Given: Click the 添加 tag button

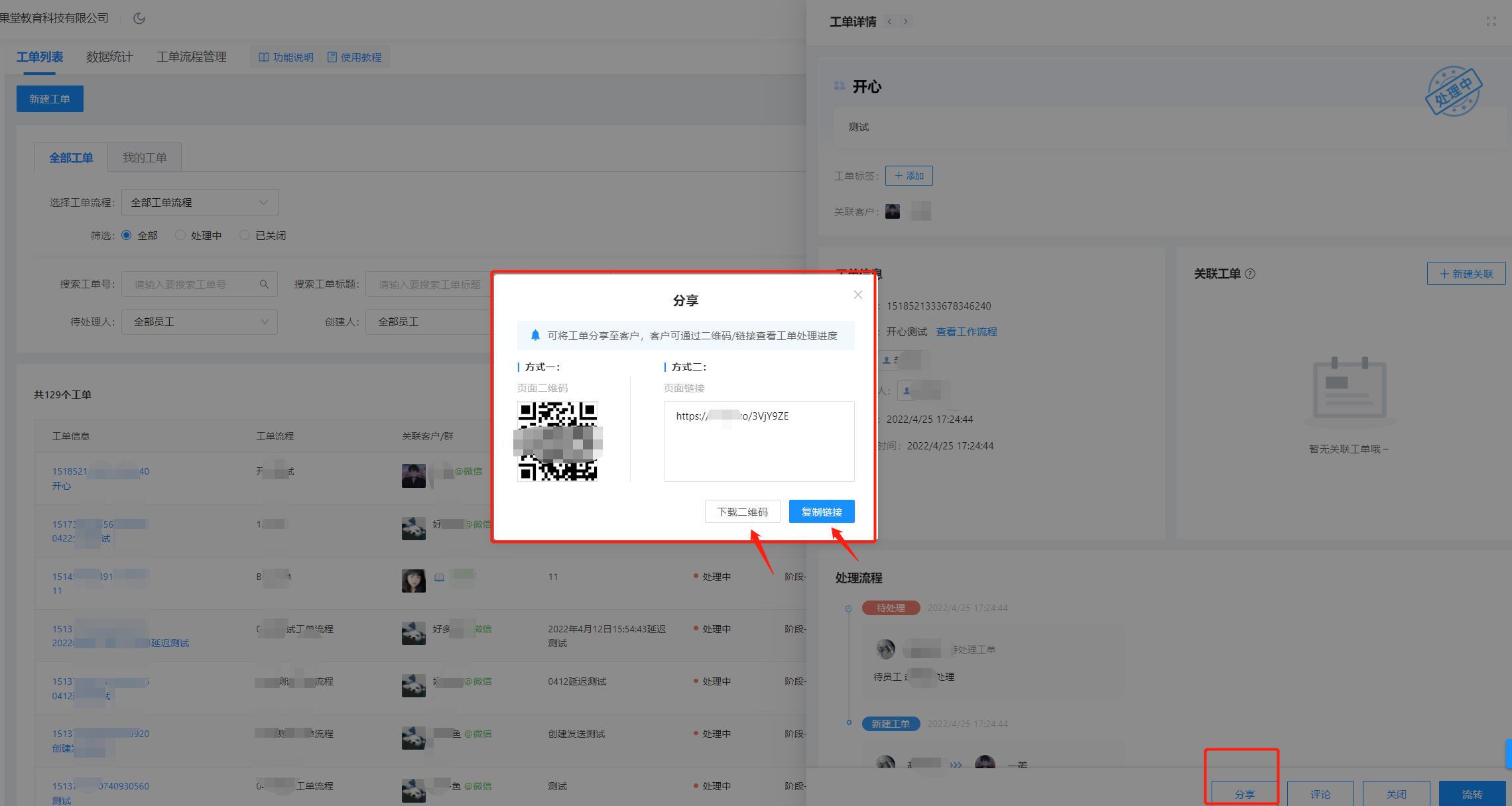Looking at the screenshot, I should pyautogui.click(x=909, y=176).
